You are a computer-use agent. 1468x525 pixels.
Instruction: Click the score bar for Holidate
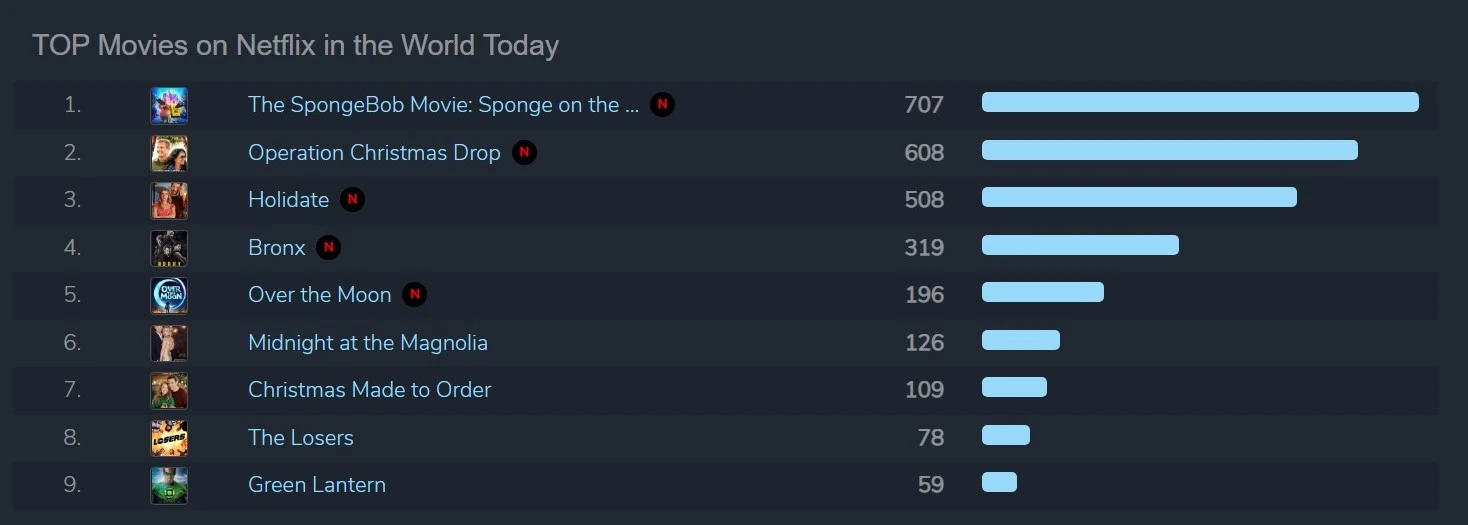pyautogui.click(x=1139, y=198)
